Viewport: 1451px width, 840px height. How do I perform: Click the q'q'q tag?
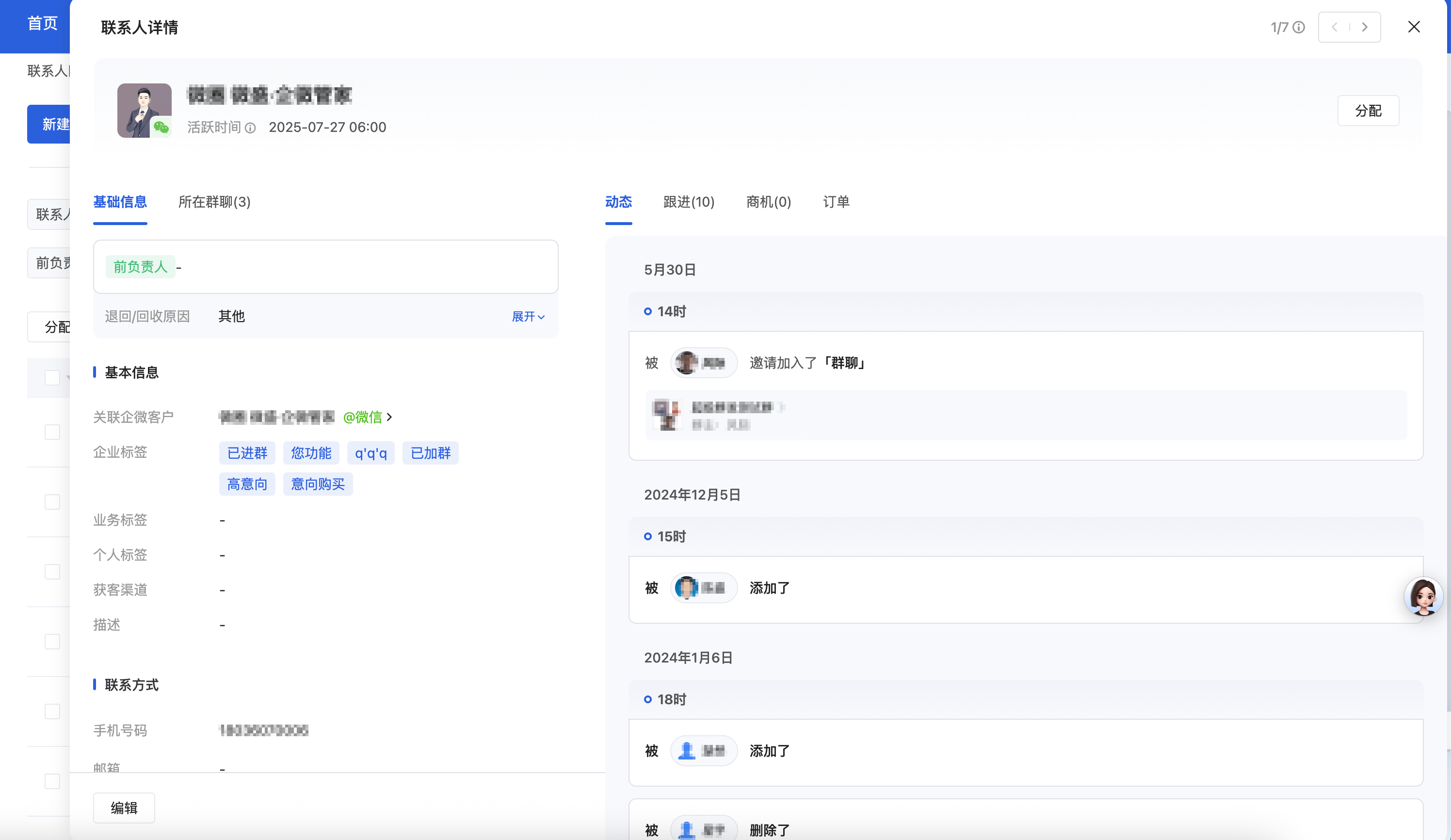371,453
